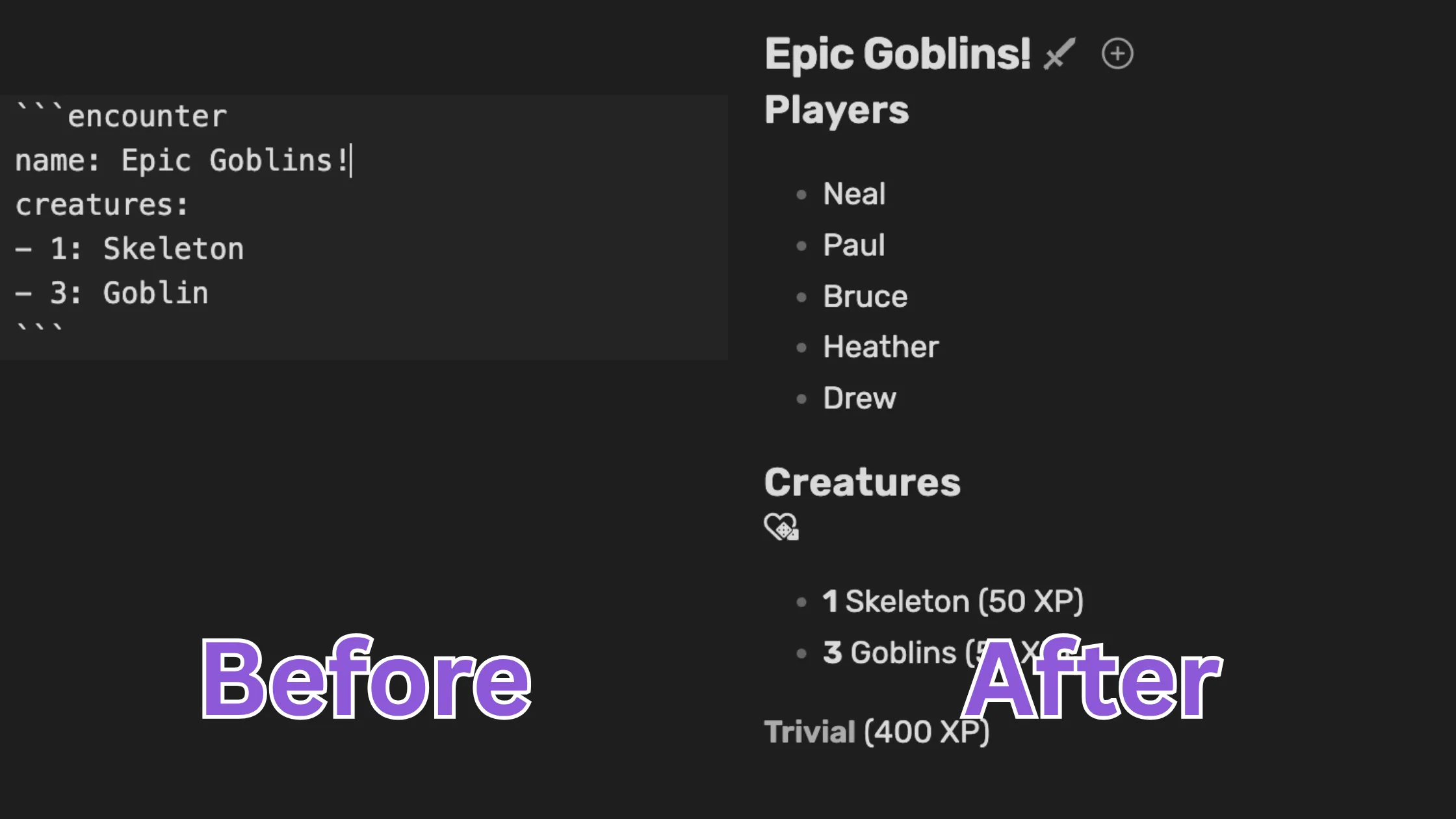This screenshot has height=819, width=1456.
Task: Open the 3 Goblins creature entry
Action: tap(890, 653)
